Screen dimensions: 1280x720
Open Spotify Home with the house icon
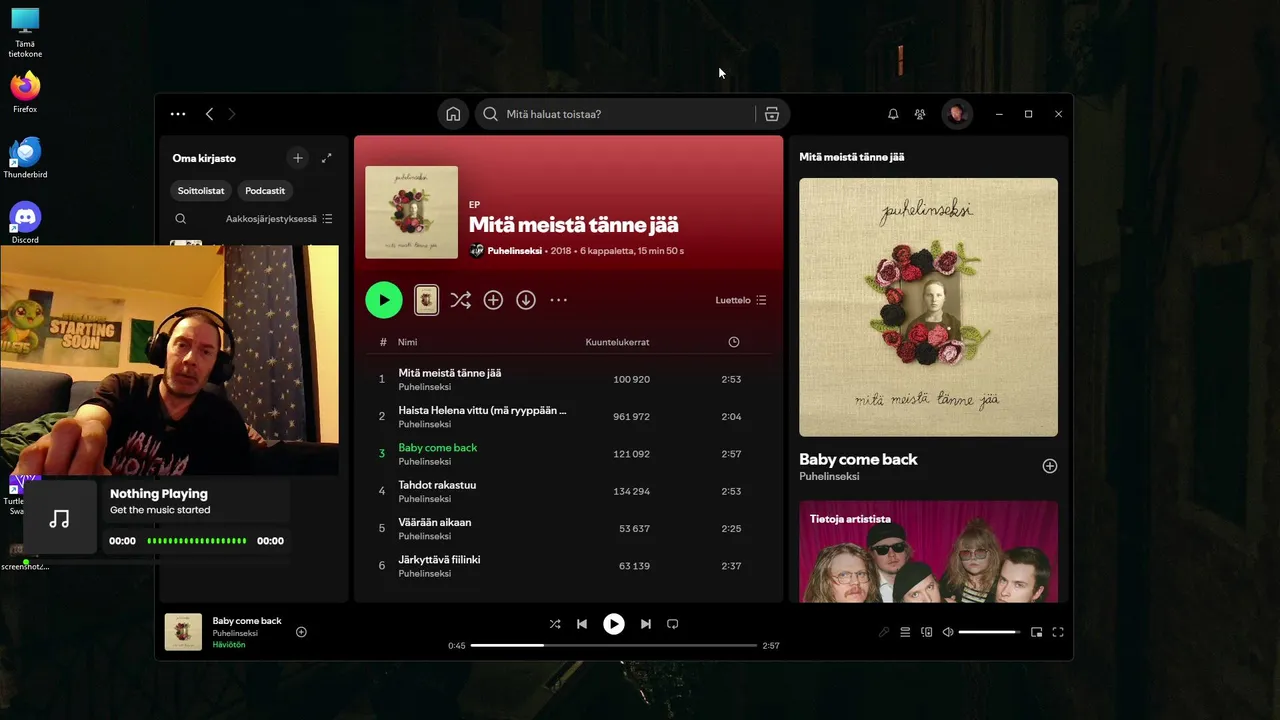point(453,114)
